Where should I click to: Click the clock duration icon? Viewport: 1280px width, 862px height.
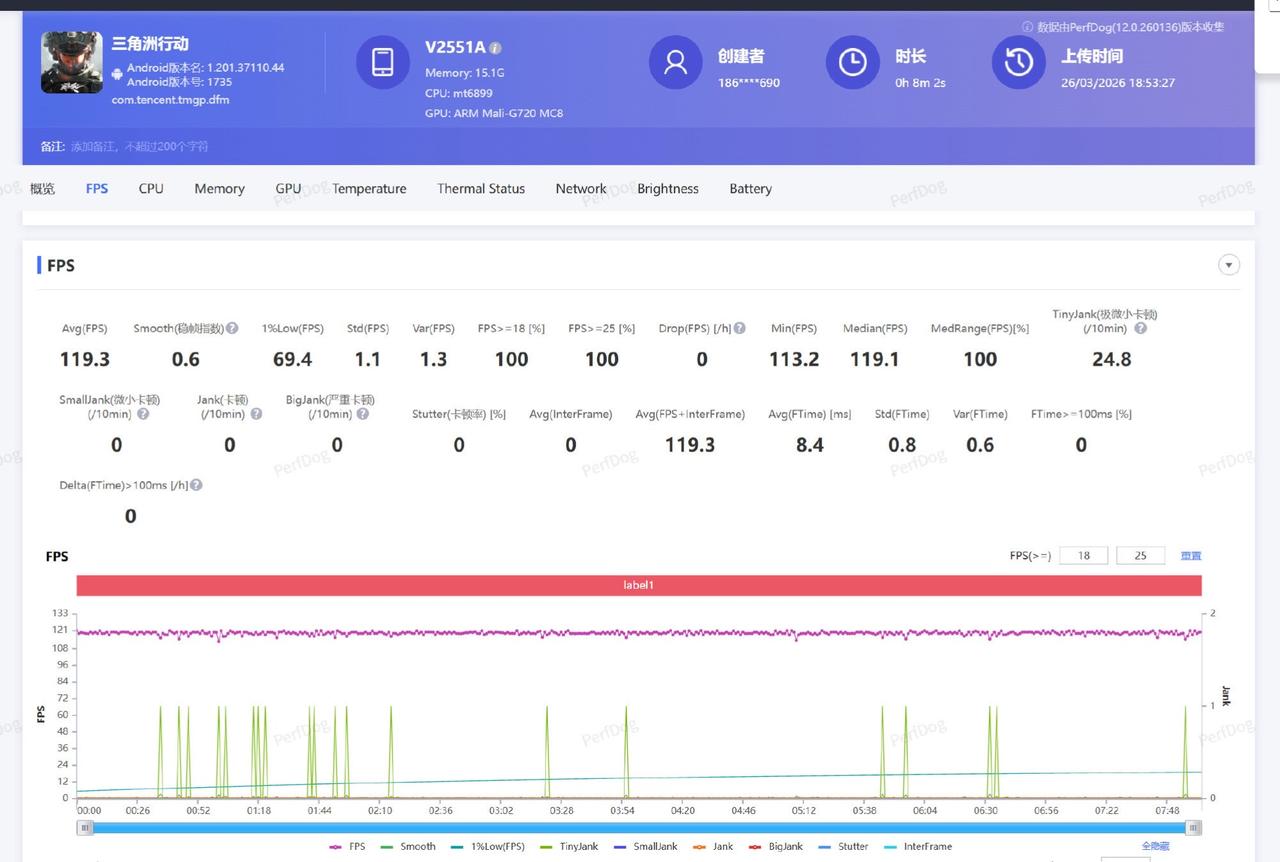(x=852, y=62)
